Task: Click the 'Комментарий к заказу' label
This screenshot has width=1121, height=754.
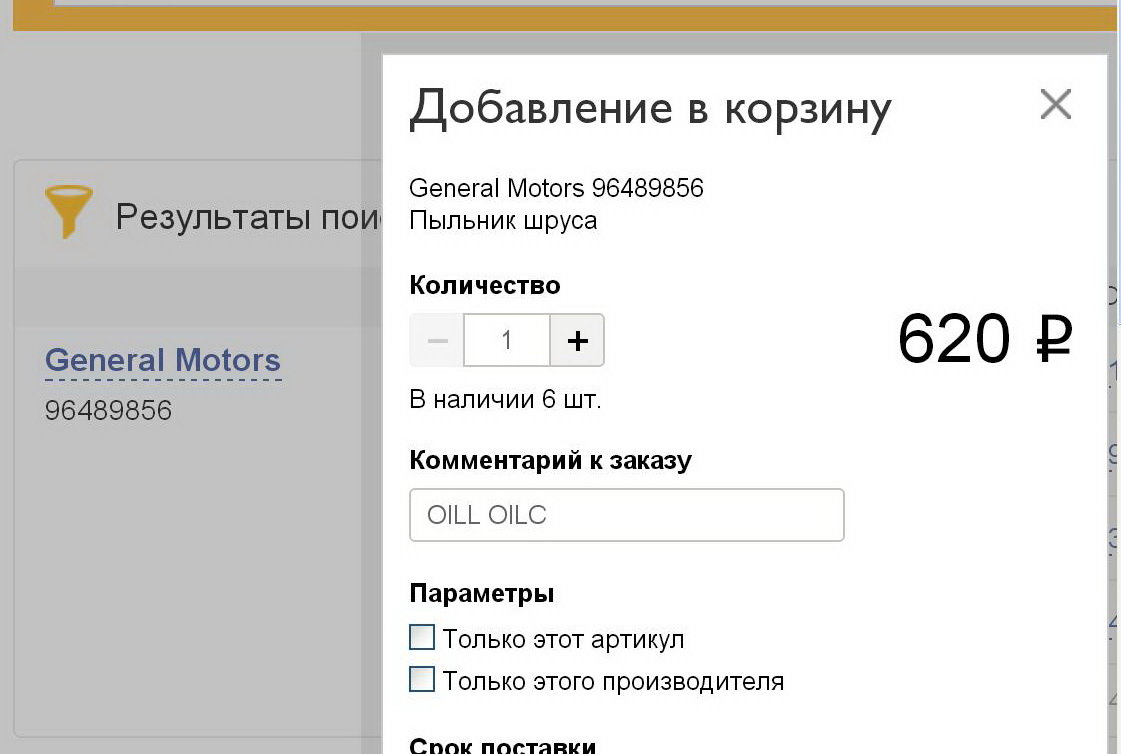Action: [550, 460]
